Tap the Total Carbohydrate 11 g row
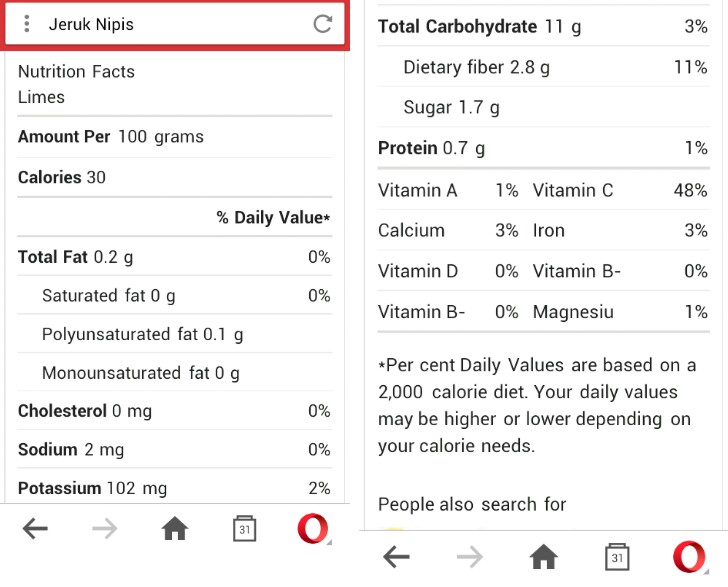This screenshot has width=728, height=587. (x=544, y=26)
